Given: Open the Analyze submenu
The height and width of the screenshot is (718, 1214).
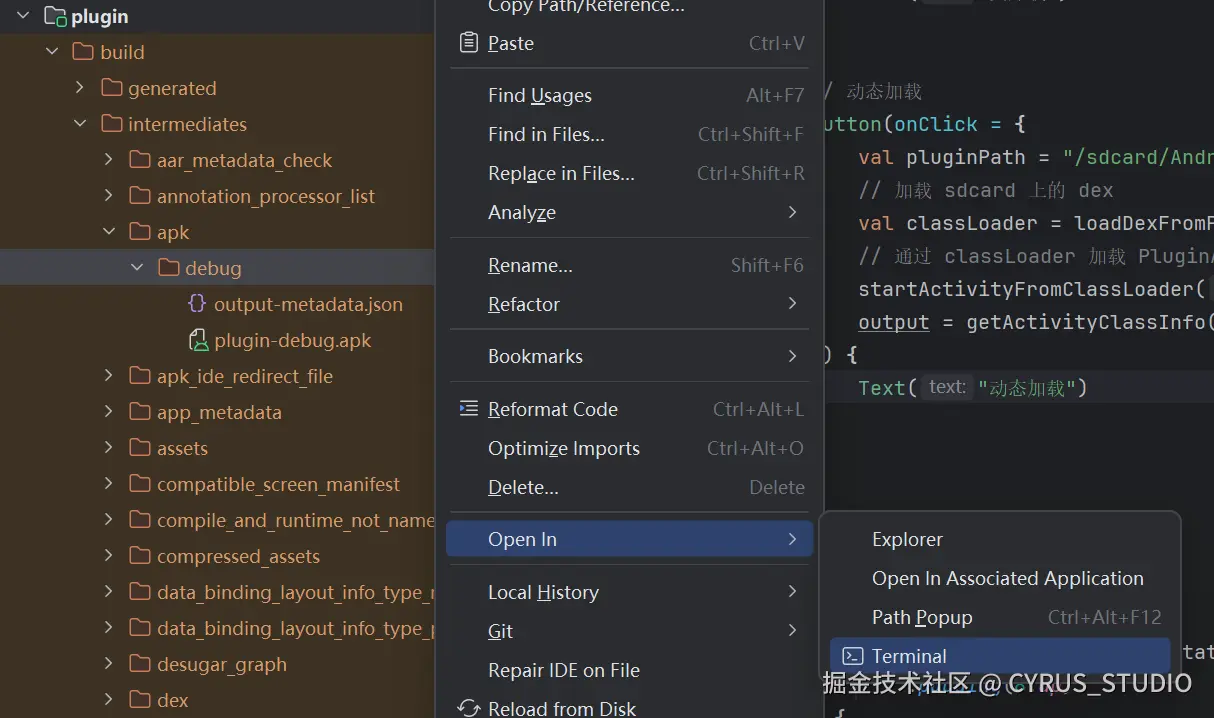Looking at the screenshot, I should tap(630, 212).
